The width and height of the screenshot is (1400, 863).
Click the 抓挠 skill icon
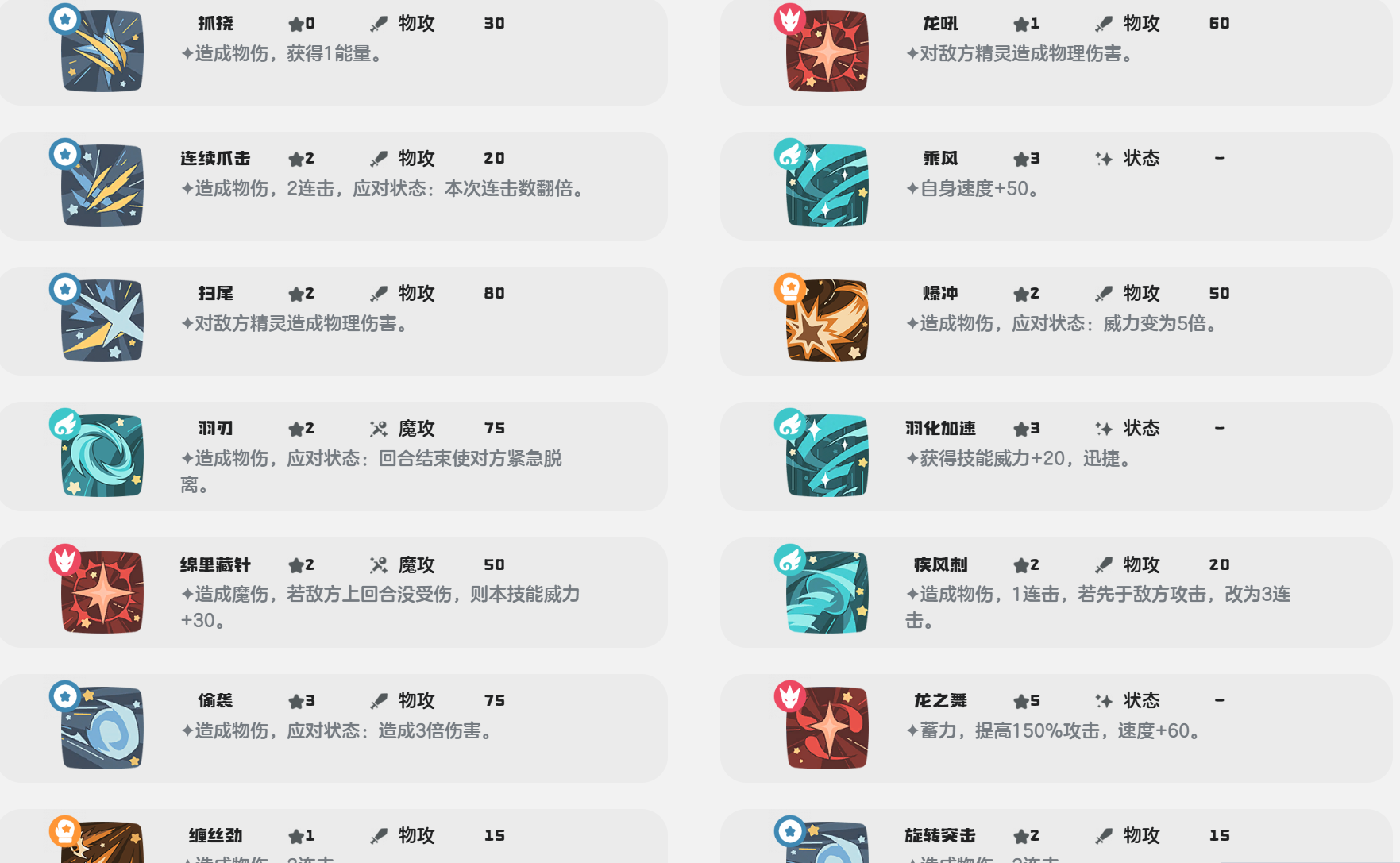[x=102, y=51]
